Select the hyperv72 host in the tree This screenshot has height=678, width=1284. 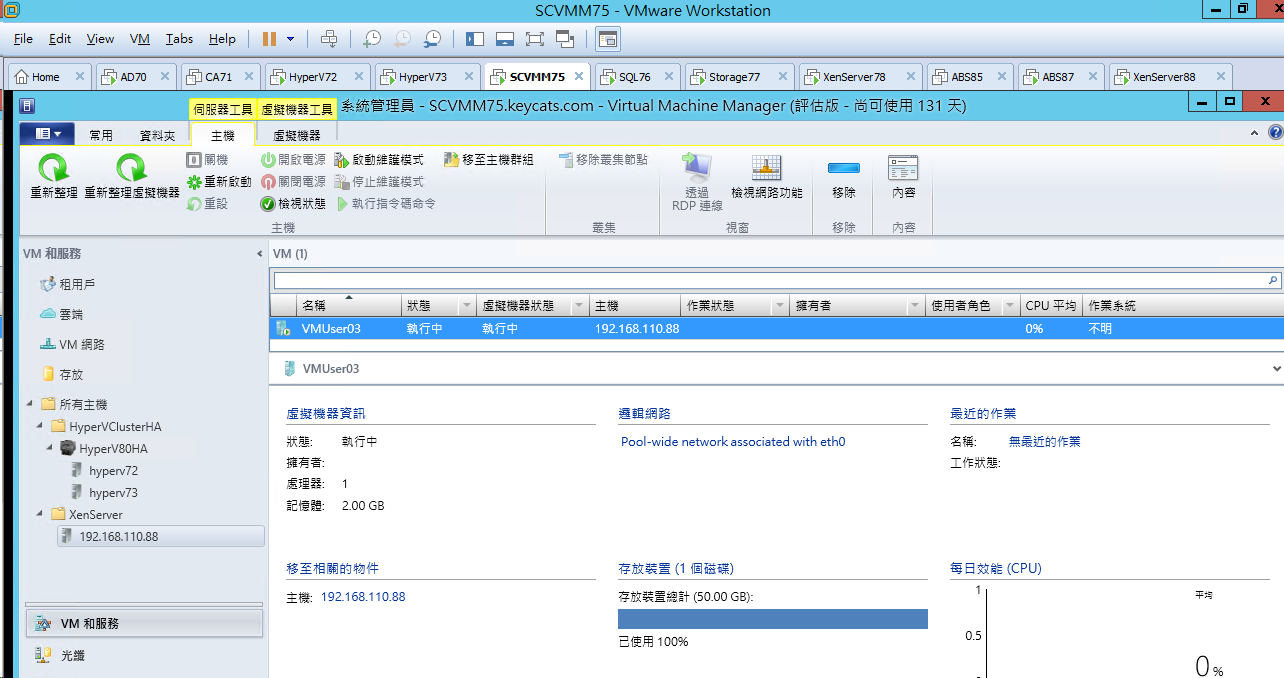point(113,470)
